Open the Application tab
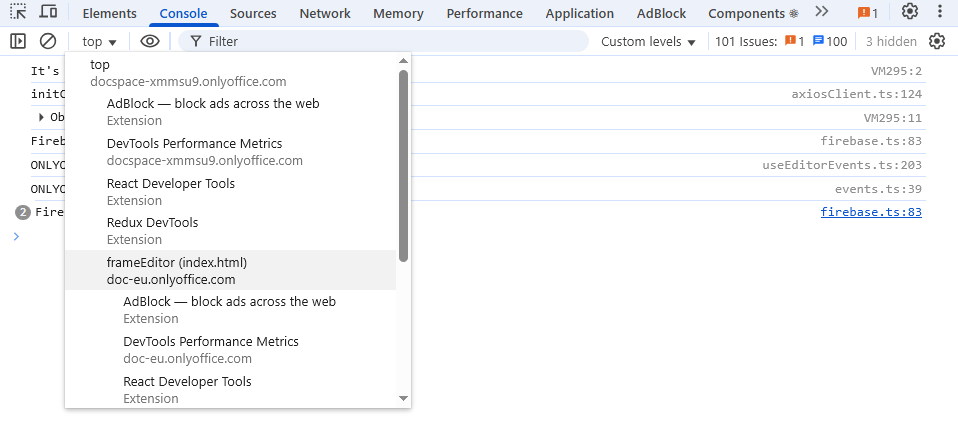958x432 pixels. tap(579, 13)
